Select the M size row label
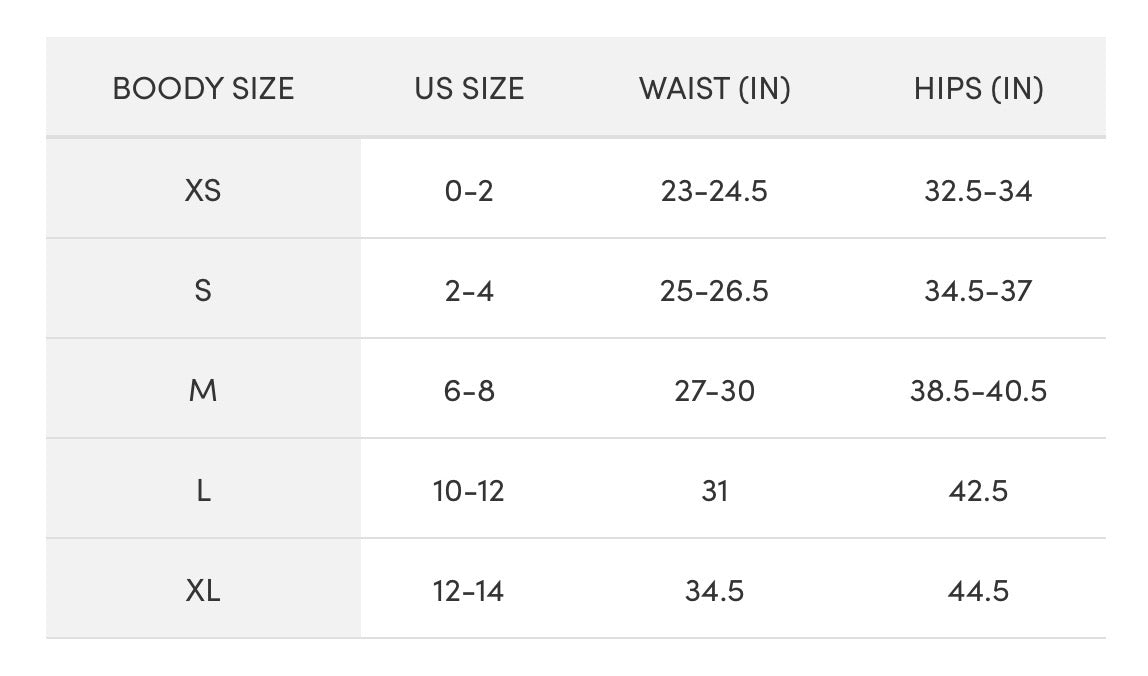 pos(203,391)
